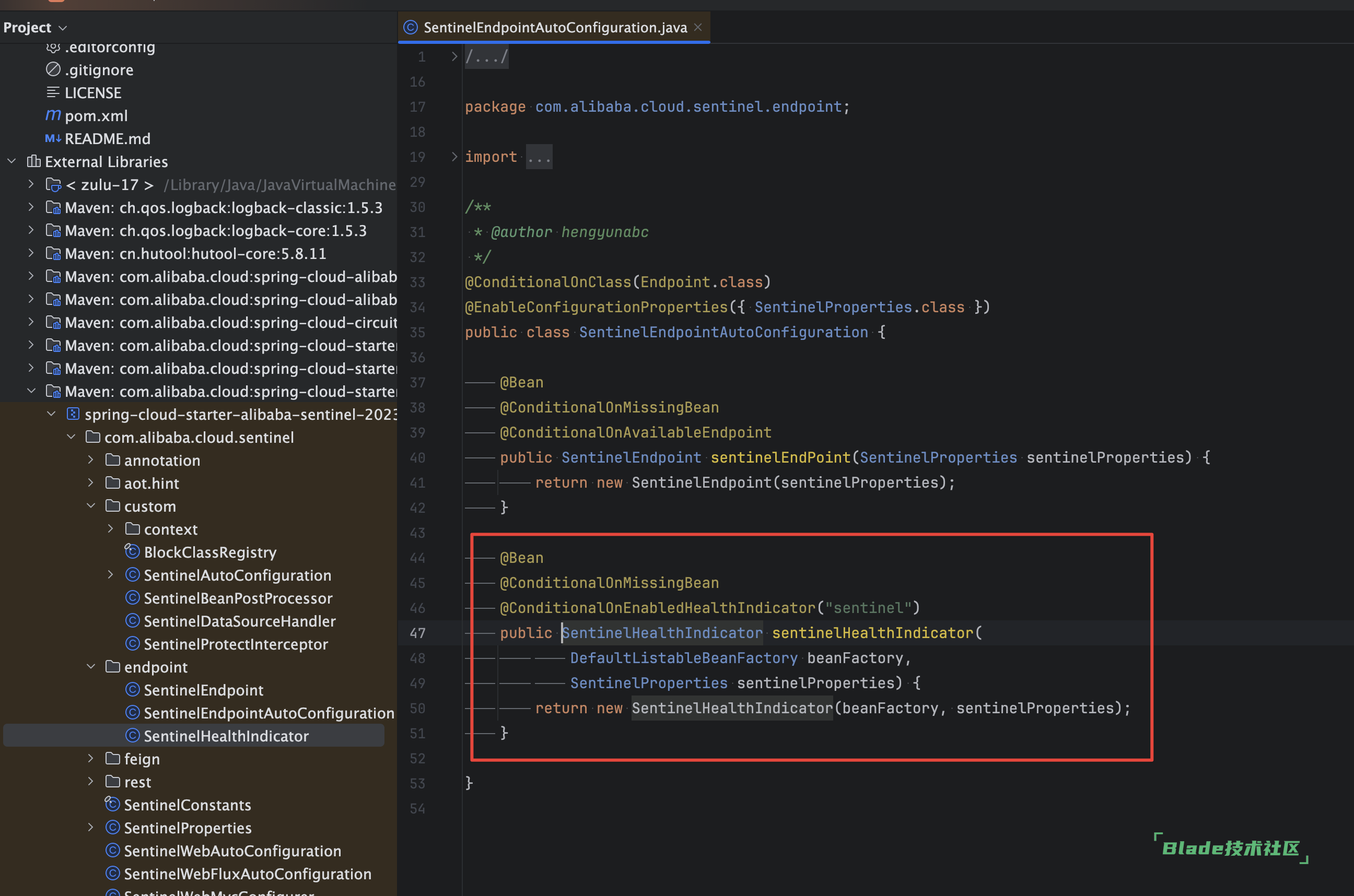Click the SentinelWebAutoConfiguration class icon
The width and height of the screenshot is (1354, 896).
(113, 850)
